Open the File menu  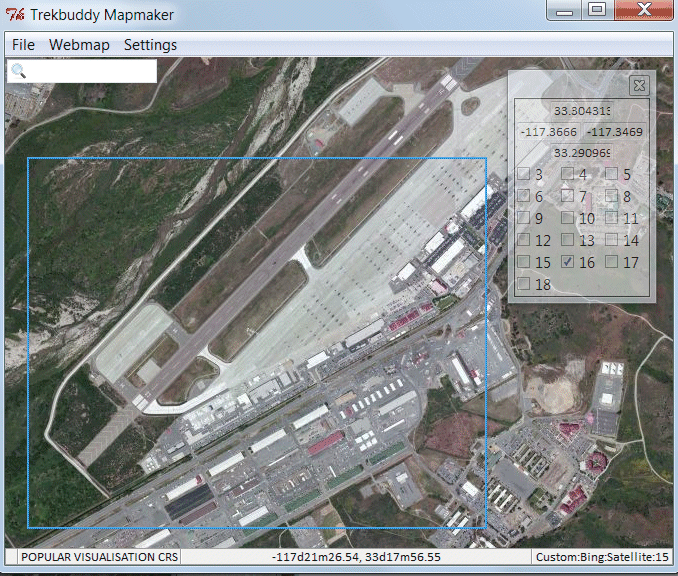click(x=23, y=45)
